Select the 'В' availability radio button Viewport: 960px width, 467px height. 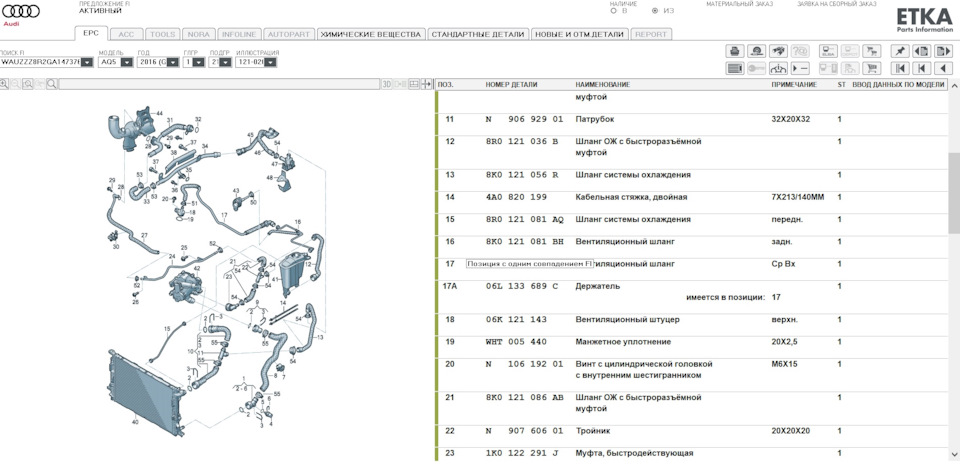[x=613, y=12]
